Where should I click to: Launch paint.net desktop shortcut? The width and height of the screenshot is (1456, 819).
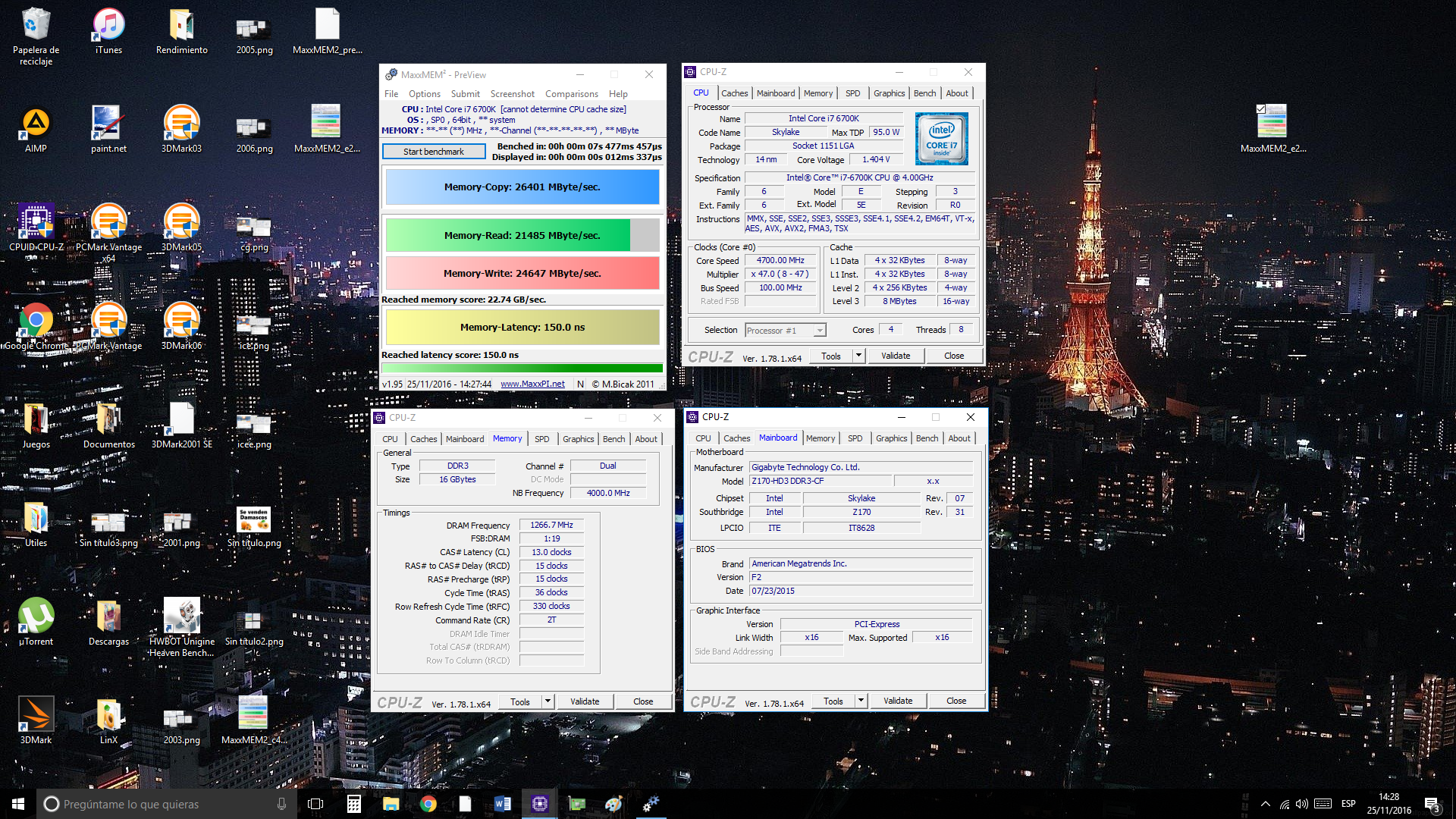point(108,130)
